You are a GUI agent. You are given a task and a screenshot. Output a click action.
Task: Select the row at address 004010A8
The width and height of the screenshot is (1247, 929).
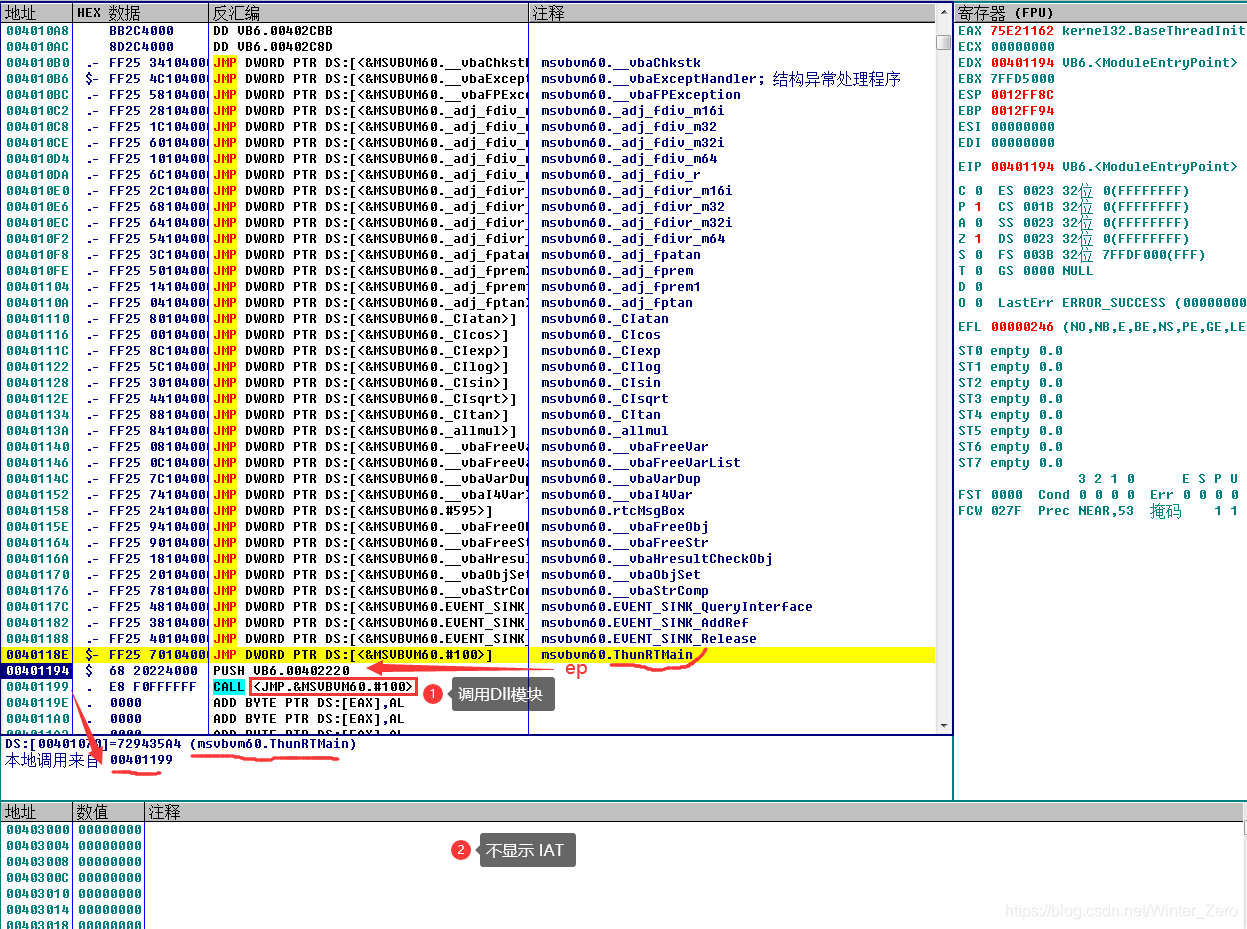coord(468,31)
